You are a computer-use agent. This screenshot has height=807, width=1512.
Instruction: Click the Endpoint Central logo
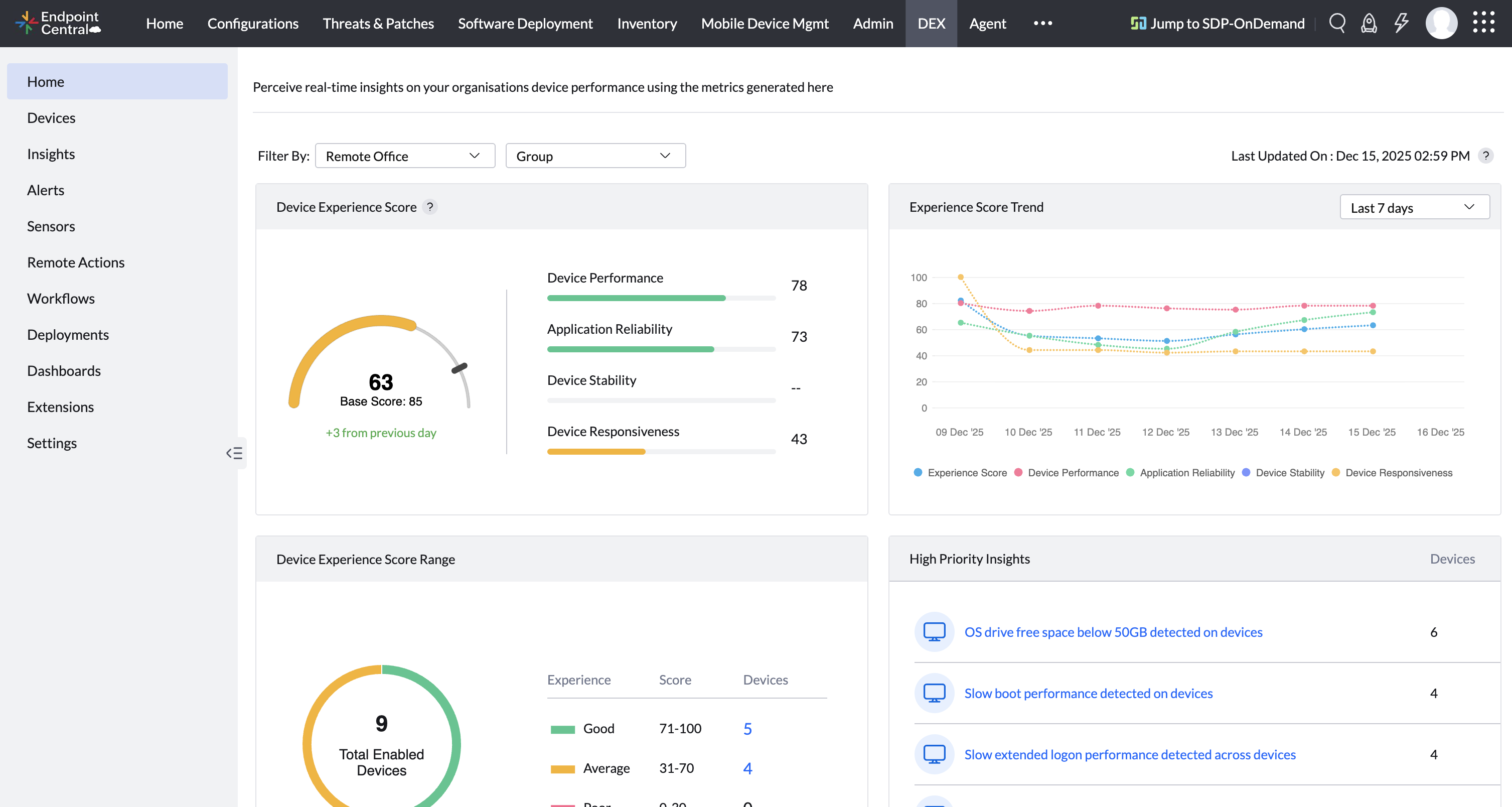59,24
